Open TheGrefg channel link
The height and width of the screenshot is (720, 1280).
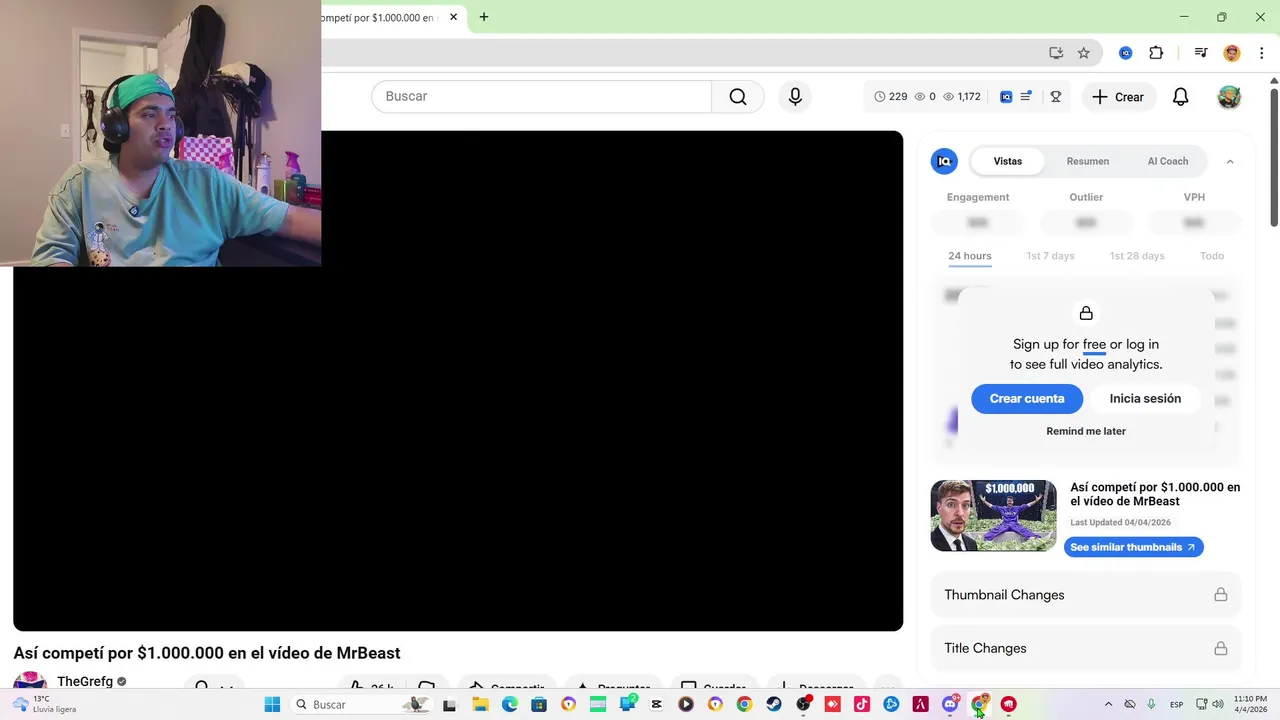tap(85, 682)
